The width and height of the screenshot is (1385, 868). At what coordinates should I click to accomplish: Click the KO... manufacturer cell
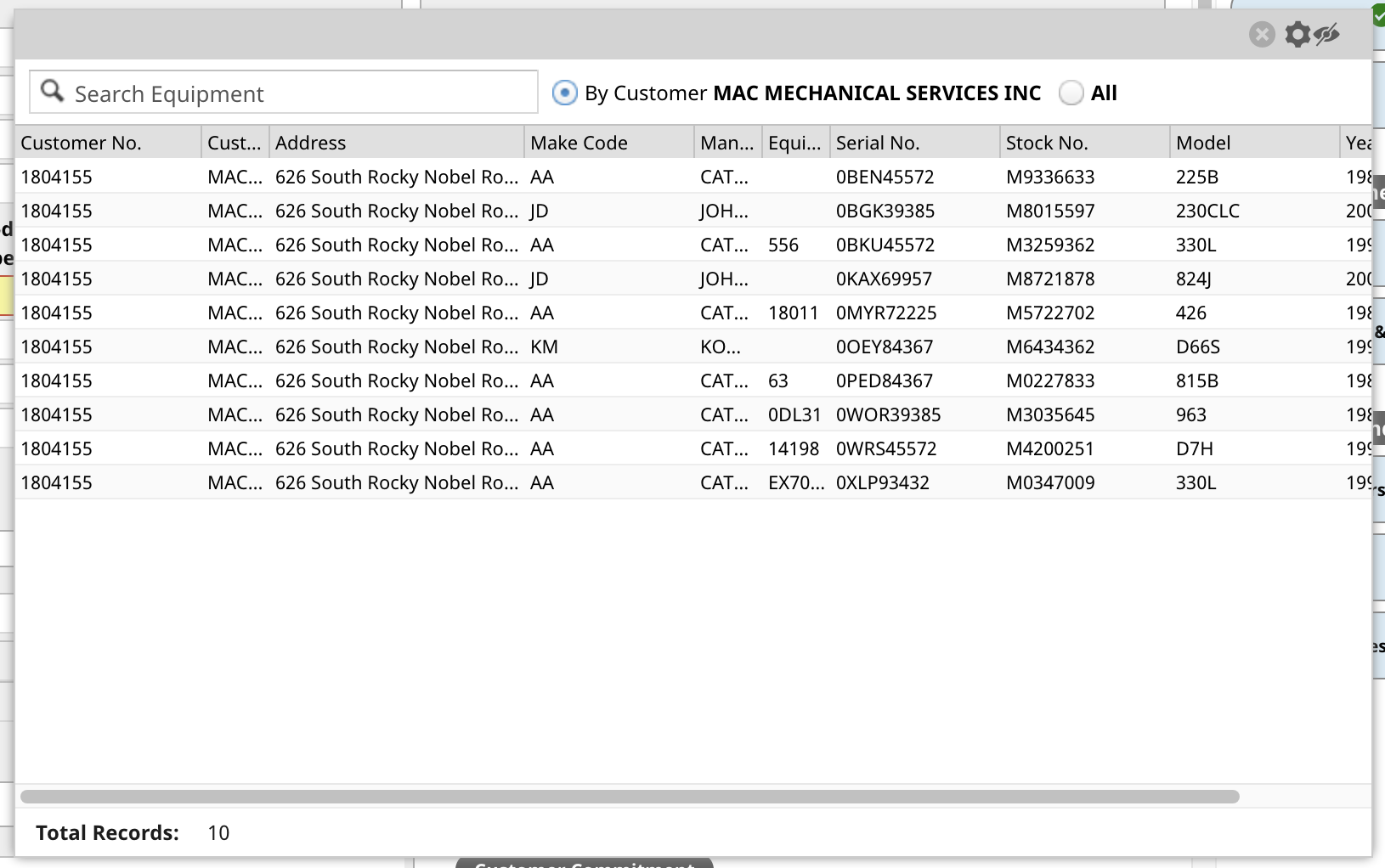coord(721,347)
